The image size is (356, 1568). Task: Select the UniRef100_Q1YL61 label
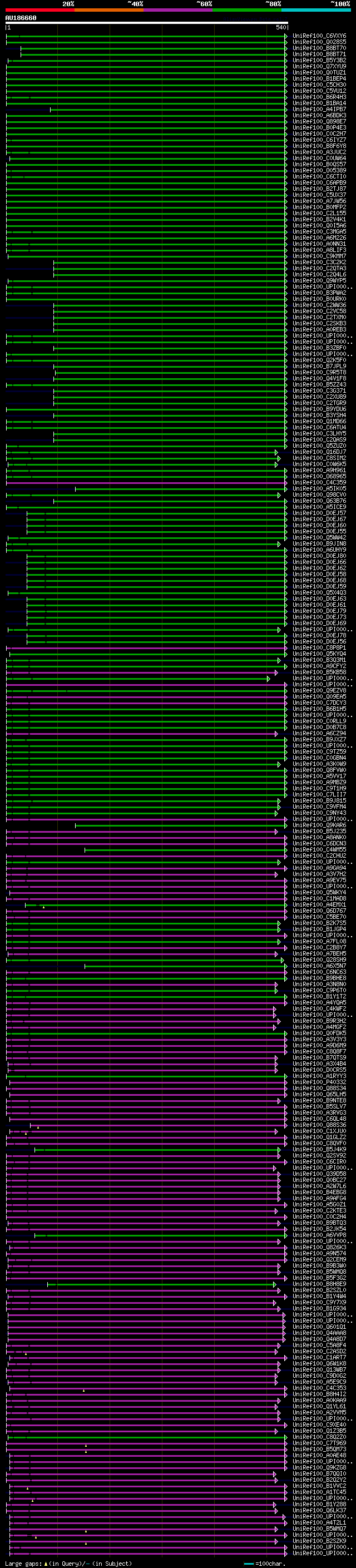pyautogui.click(x=319, y=1406)
